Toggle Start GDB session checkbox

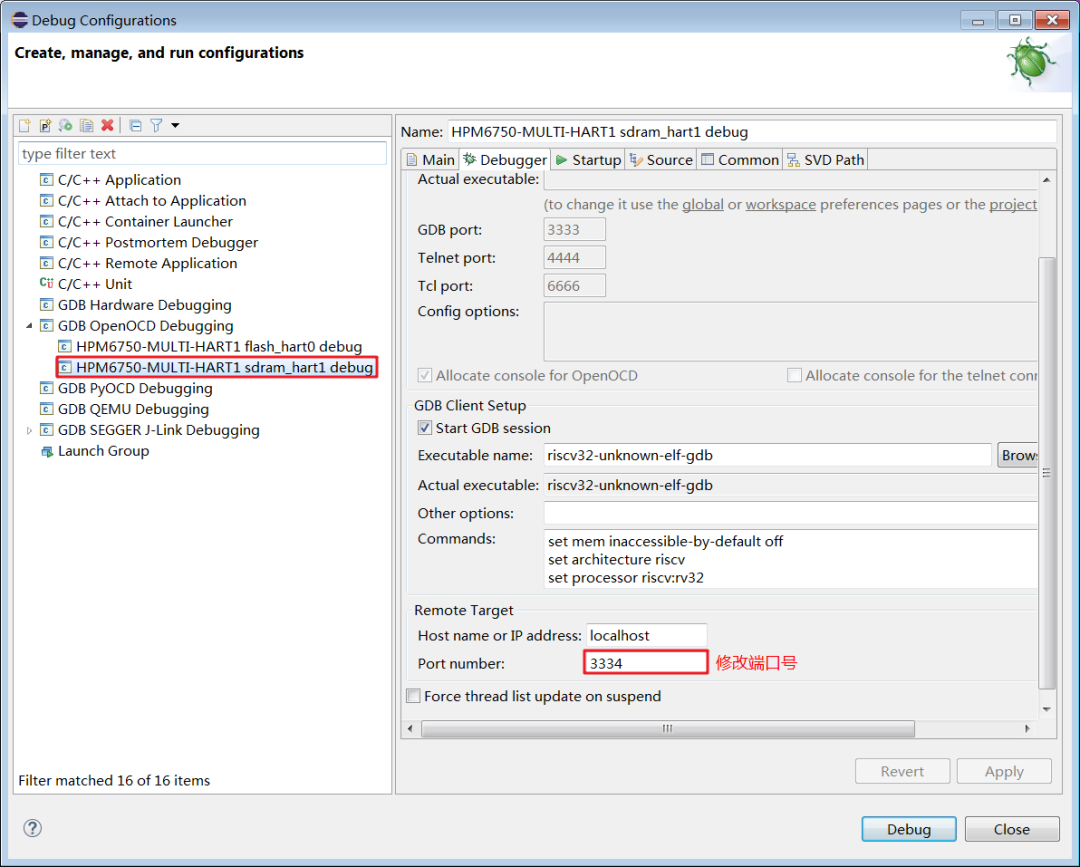click(425, 428)
